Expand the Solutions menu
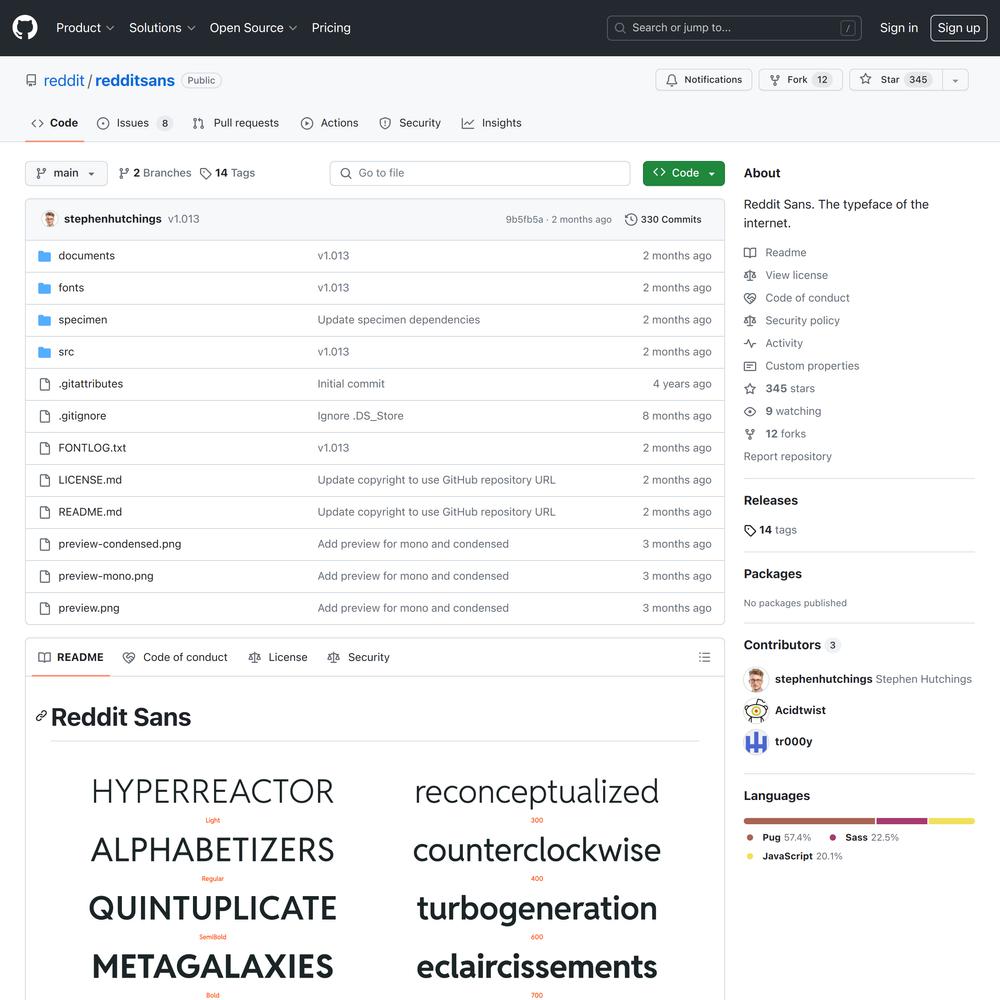The height and width of the screenshot is (1000, 1000). point(162,27)
